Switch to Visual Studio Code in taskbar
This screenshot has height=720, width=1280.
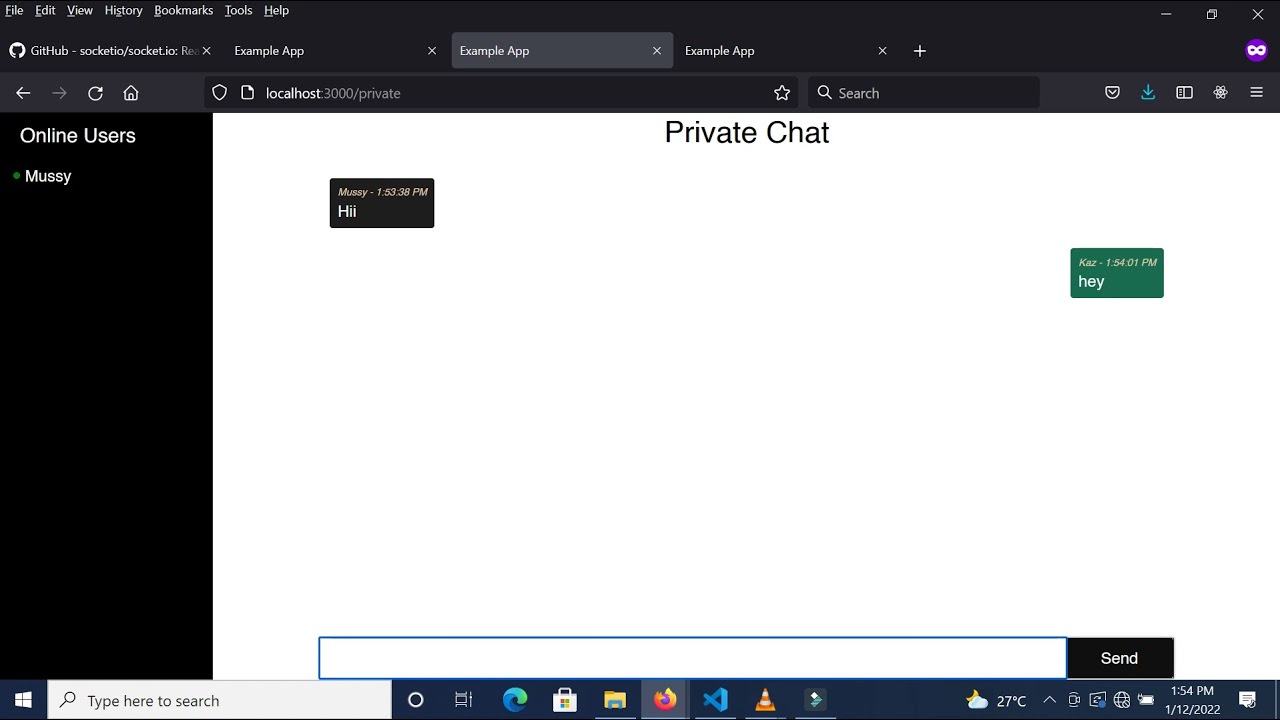coord(715,700)
